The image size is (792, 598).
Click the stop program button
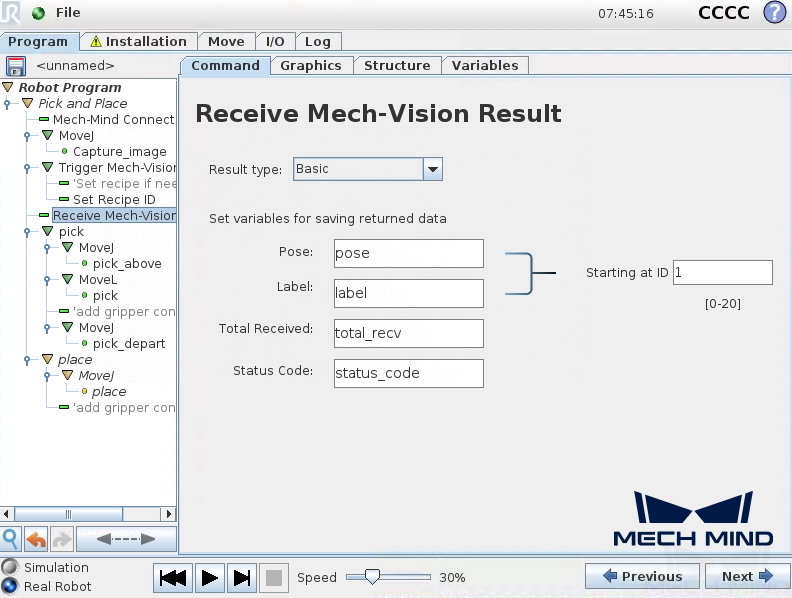point(274,577)
